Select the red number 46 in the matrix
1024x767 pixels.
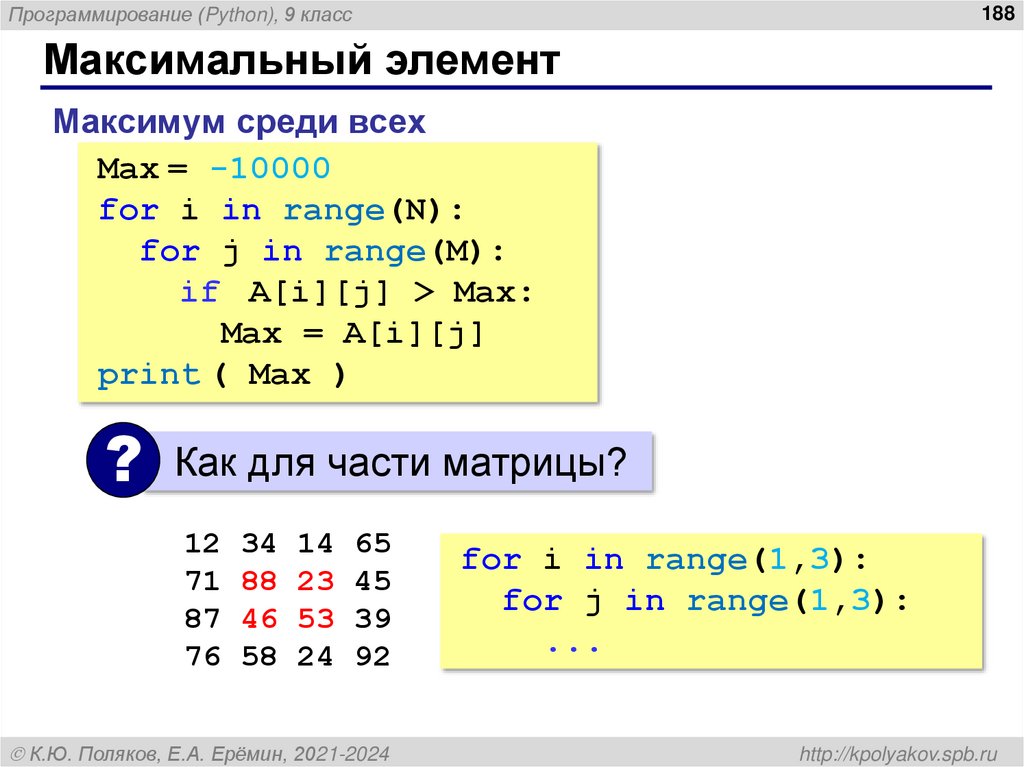[262, 619]
